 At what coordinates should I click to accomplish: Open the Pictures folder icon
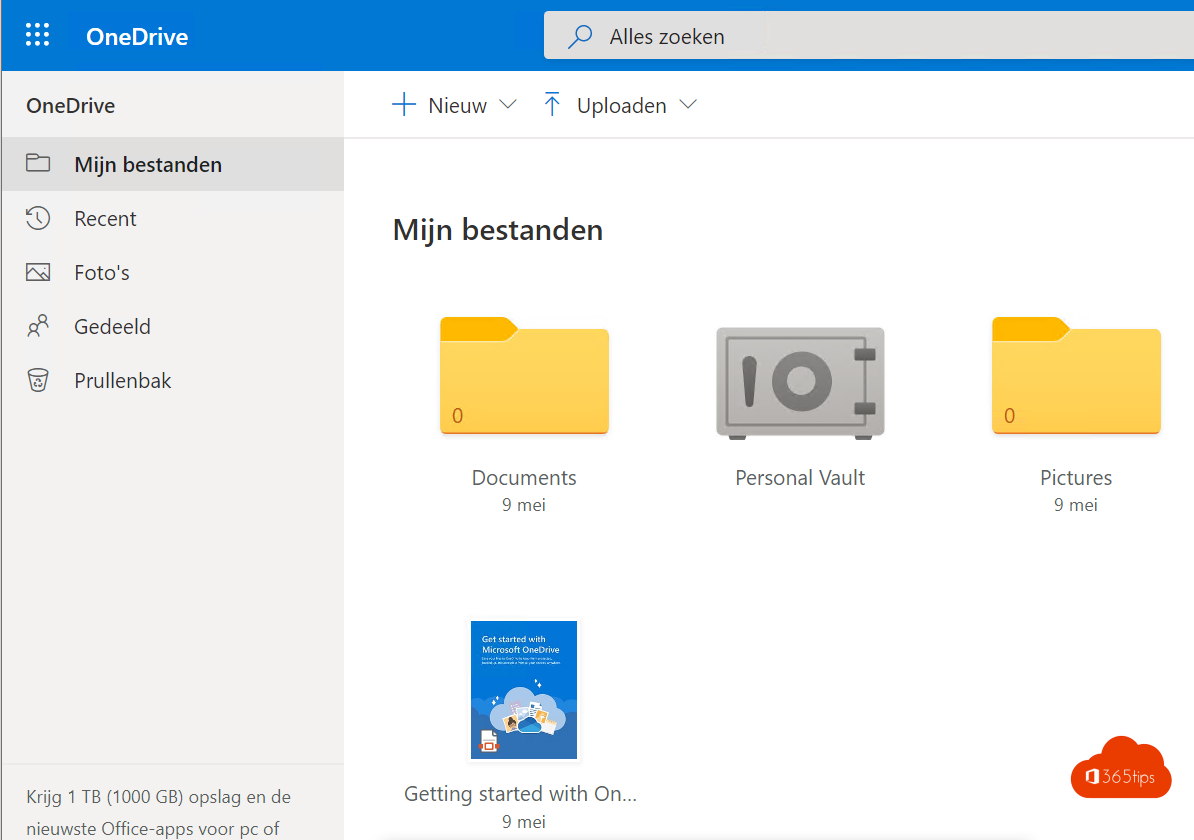tap(1076, 375)
